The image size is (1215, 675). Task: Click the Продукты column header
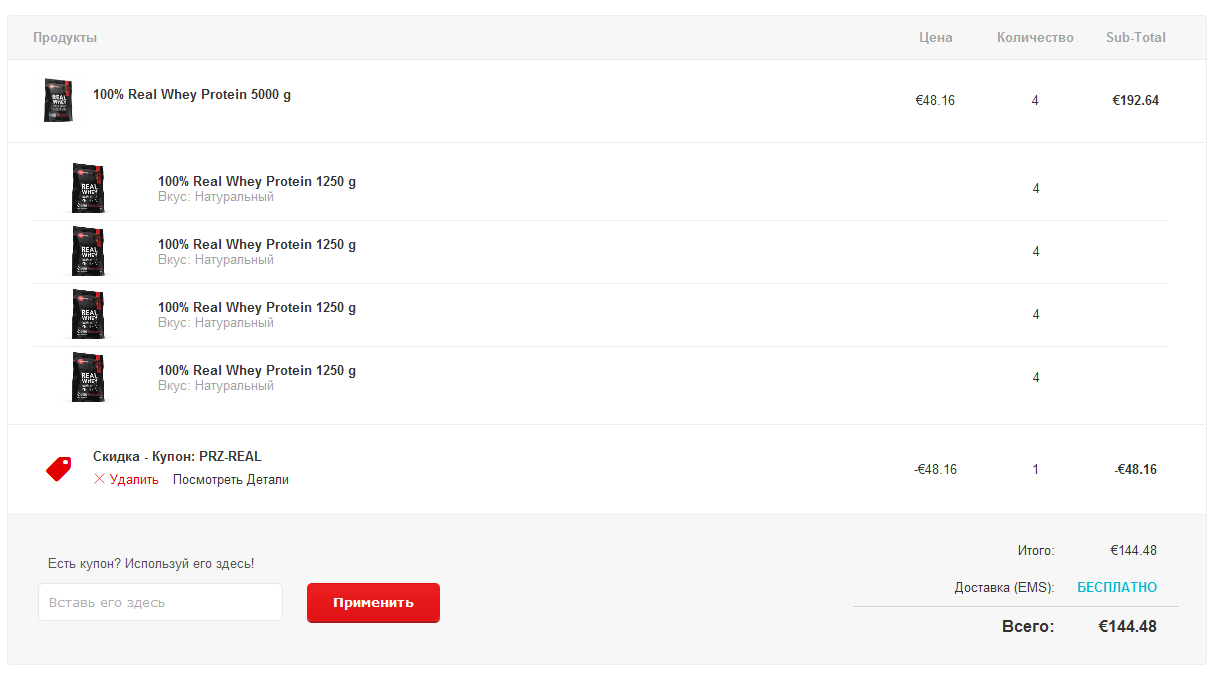tap(65, 38)
